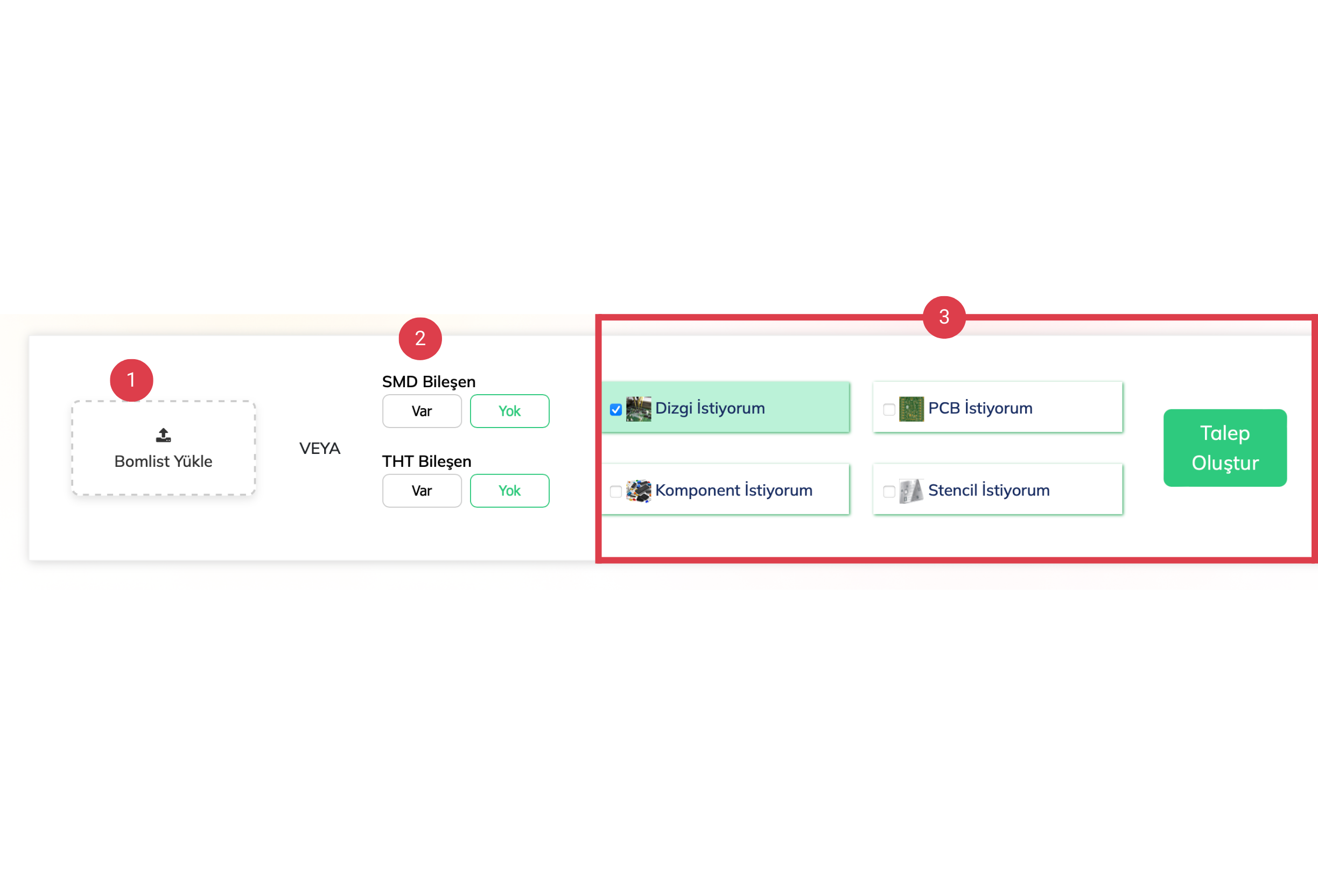
Task: Click red step marker number 1
Action: click(x=131, y=380)
